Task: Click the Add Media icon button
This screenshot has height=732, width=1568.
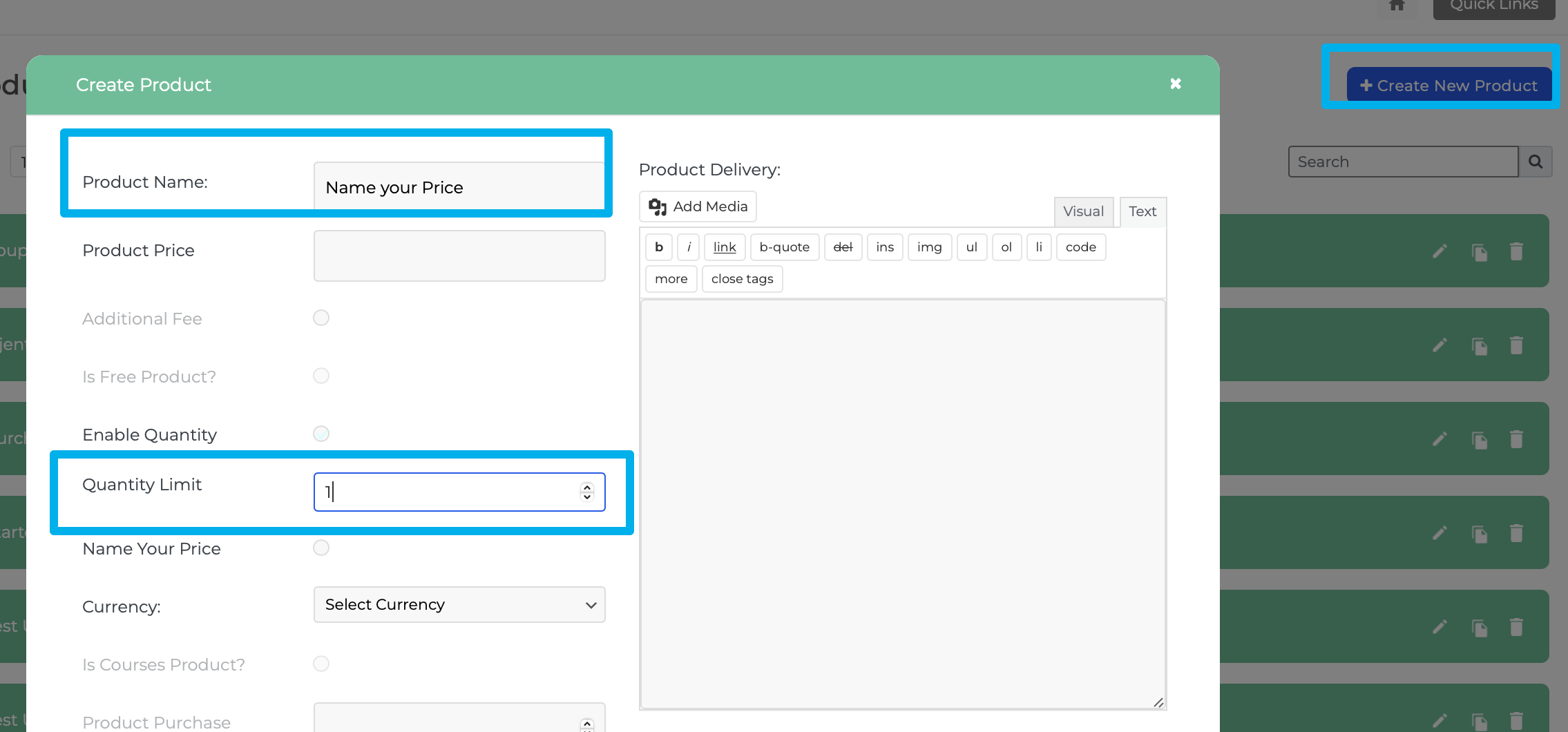Action: click(698, 206)
